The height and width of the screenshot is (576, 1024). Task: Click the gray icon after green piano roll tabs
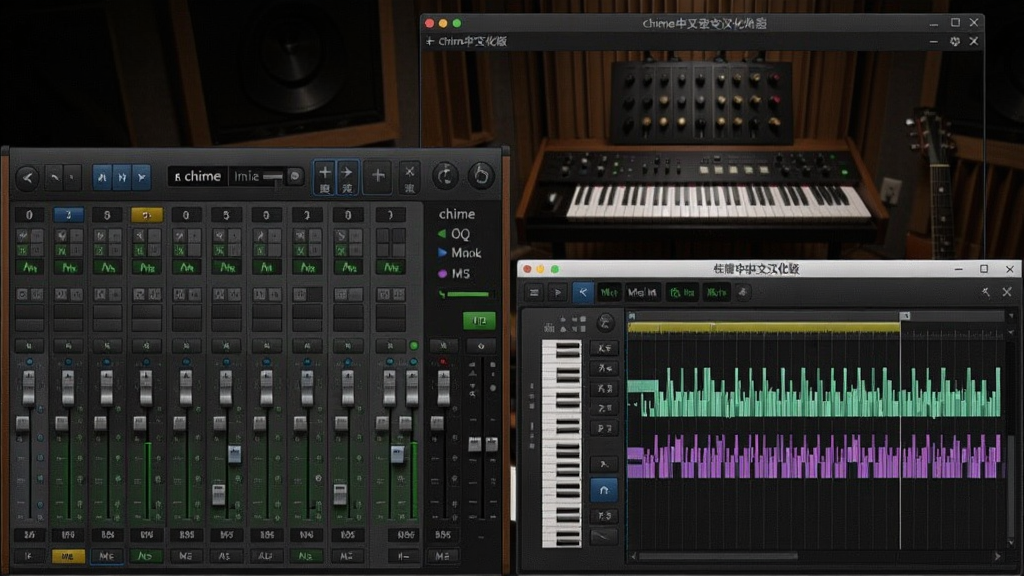(743, 293)
